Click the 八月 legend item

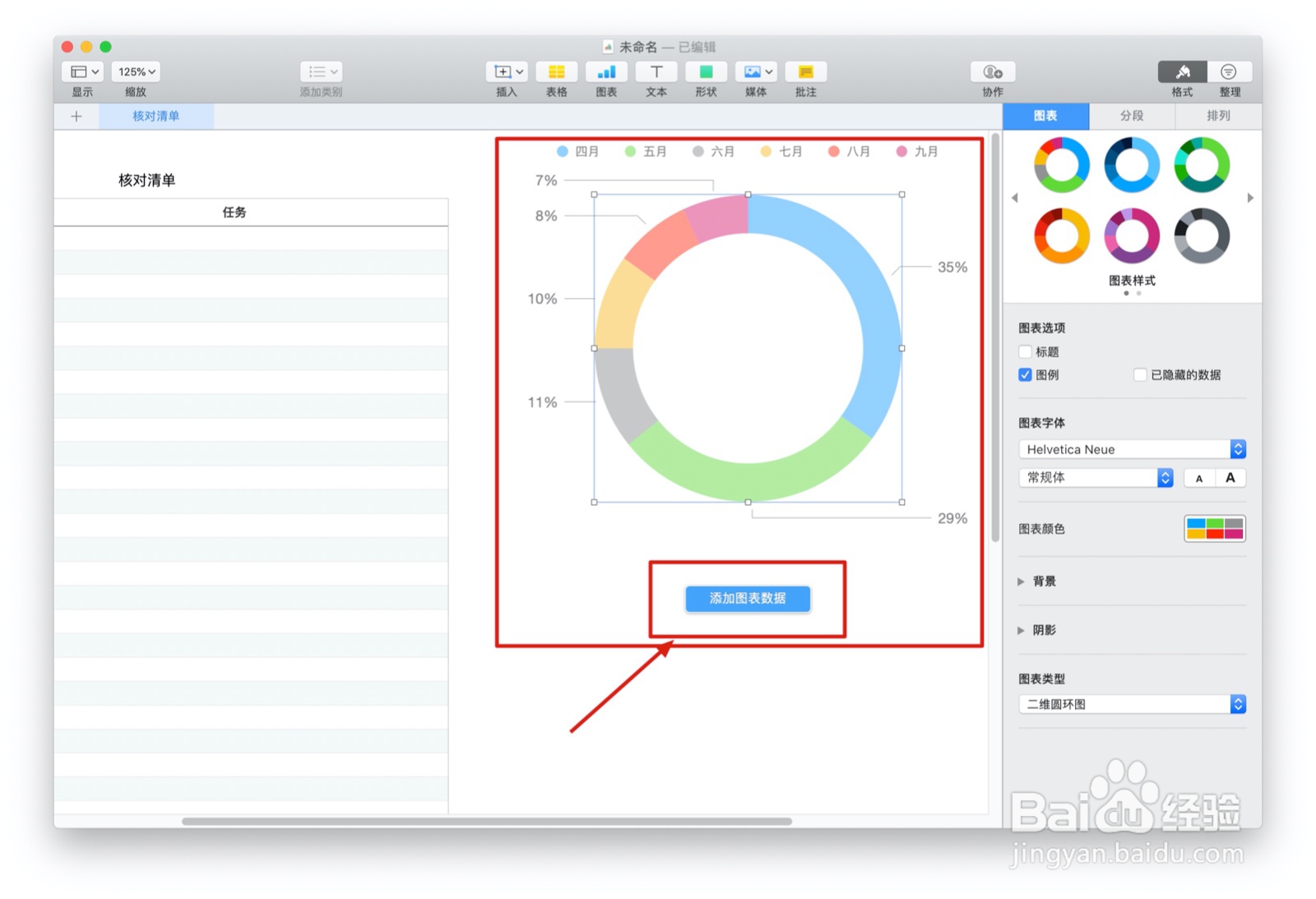[x=850, y=151]
